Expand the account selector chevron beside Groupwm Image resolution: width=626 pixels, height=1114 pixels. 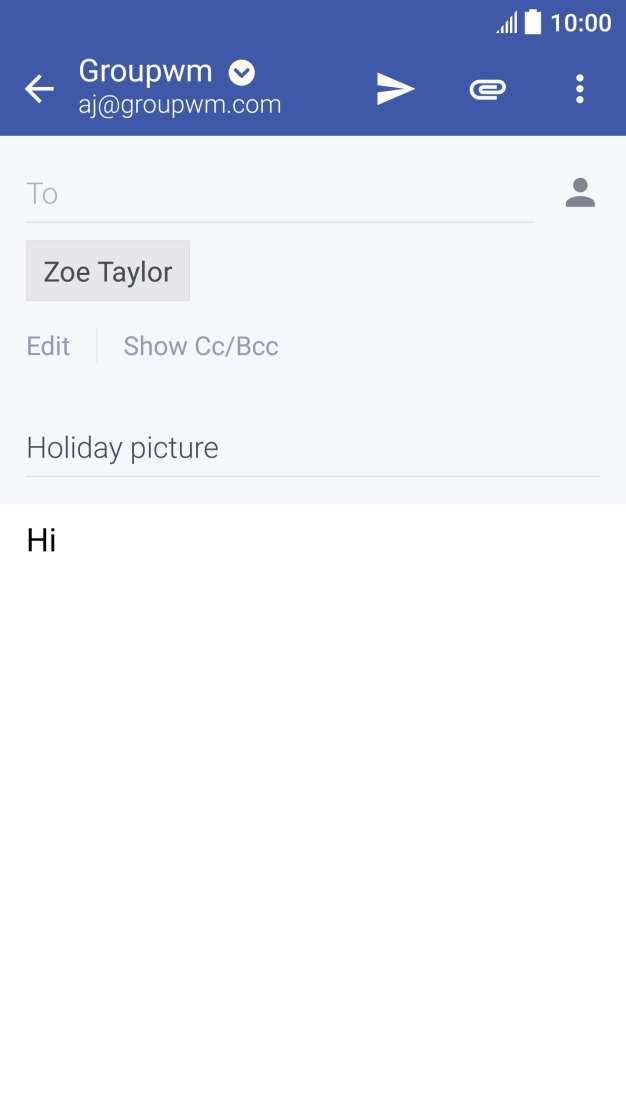tap(242, 72)
